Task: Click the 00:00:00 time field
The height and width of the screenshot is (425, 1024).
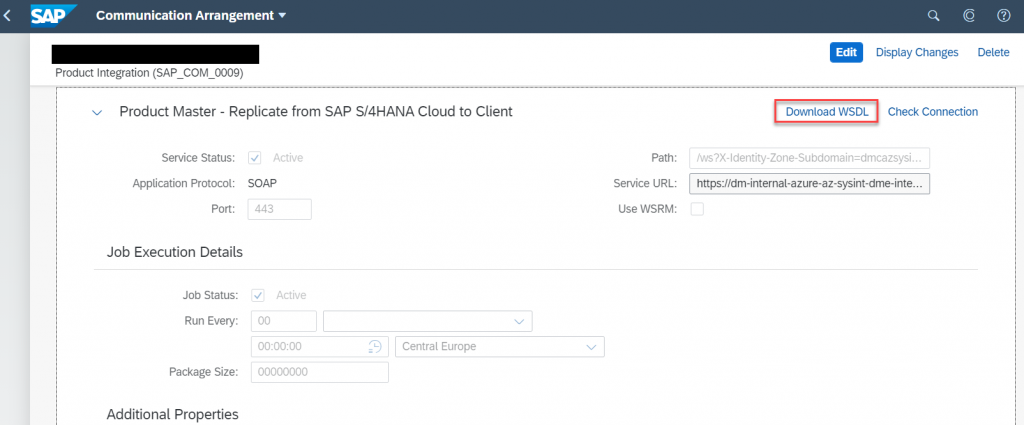Action: click(320, 347)
